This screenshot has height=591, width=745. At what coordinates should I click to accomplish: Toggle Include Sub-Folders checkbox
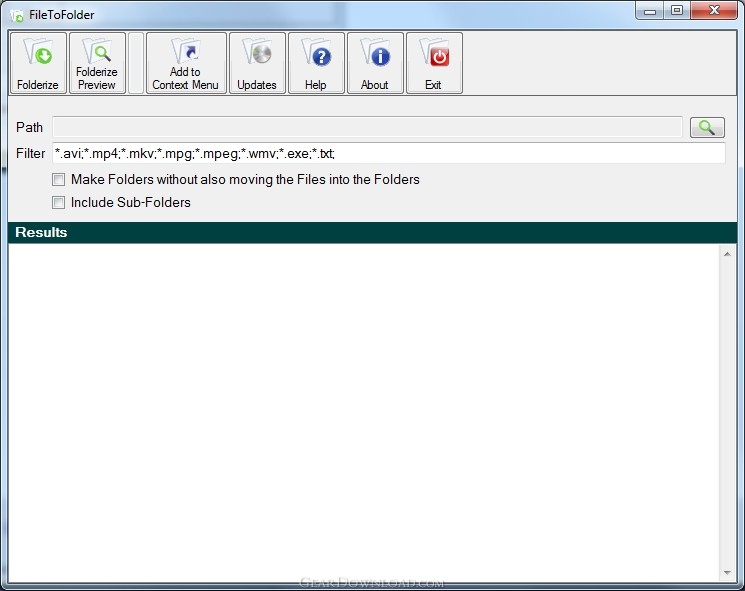click(x=58, y=202)
